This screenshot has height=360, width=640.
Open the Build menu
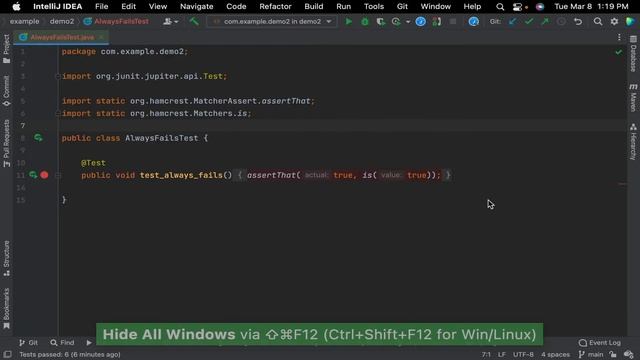click(314, 7)
